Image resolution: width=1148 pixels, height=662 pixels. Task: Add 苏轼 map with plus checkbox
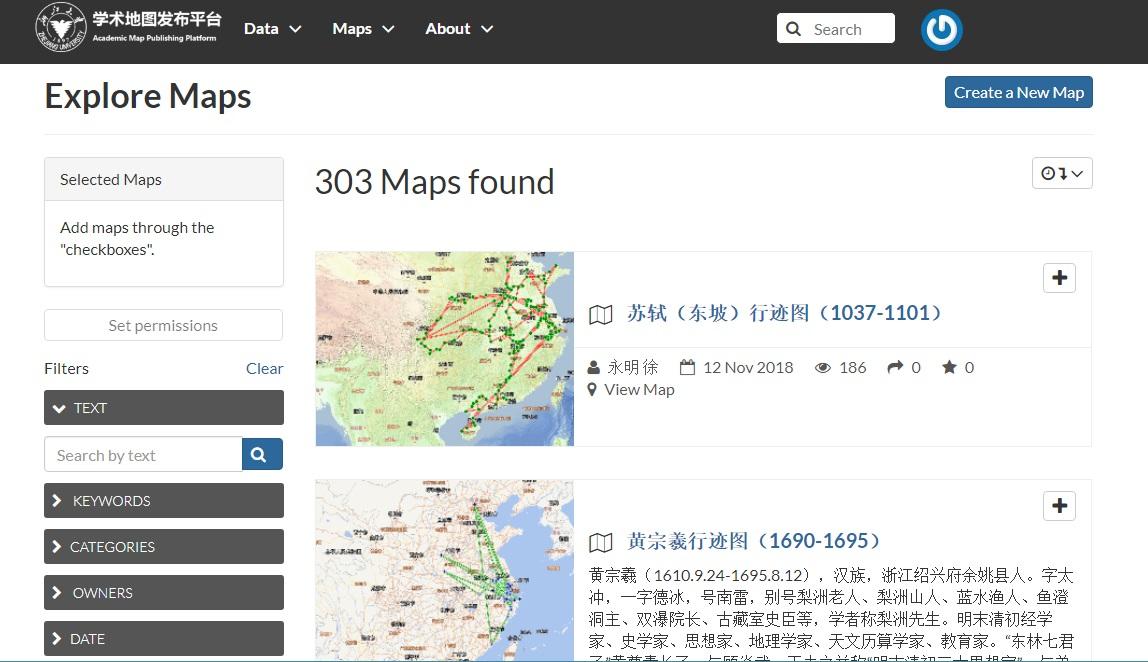point(1059,278)
